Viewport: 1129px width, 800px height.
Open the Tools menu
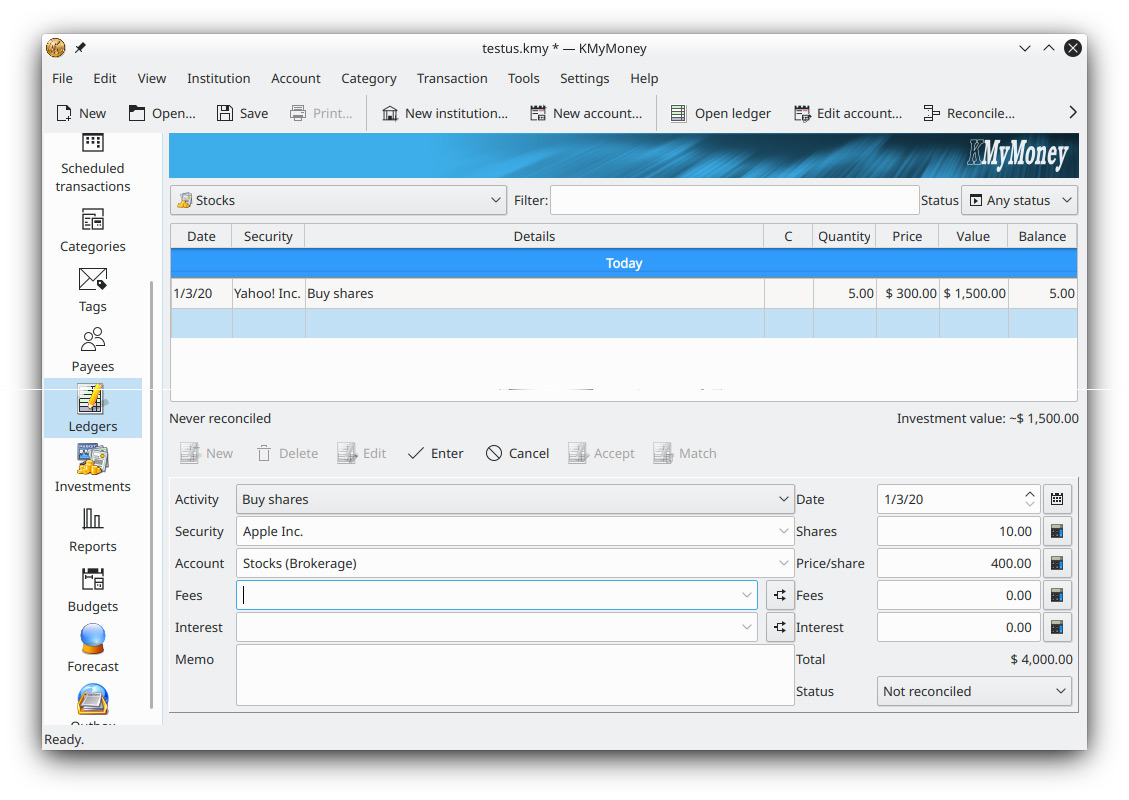pos(523,78)
